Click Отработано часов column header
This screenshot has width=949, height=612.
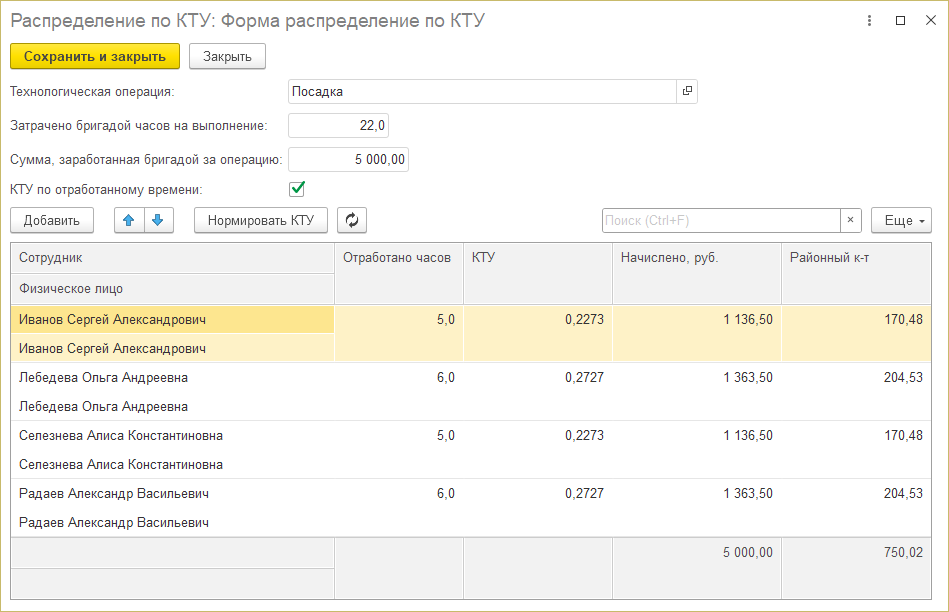(x=399, y=274)
